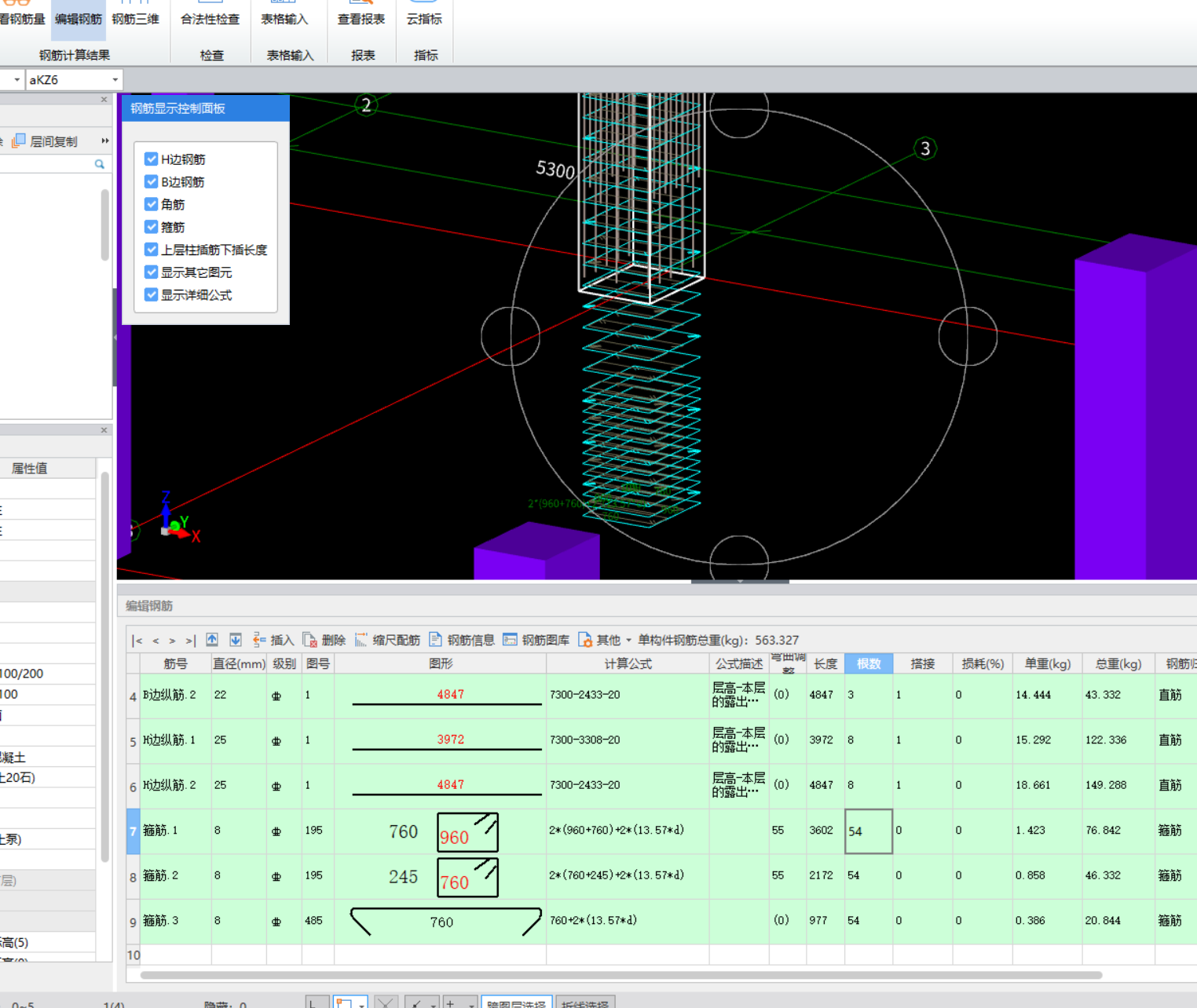Screen dimensions: 1197x1008
Task: Toggle 显示详细公式 checkbox
Action: click(152, 295)
